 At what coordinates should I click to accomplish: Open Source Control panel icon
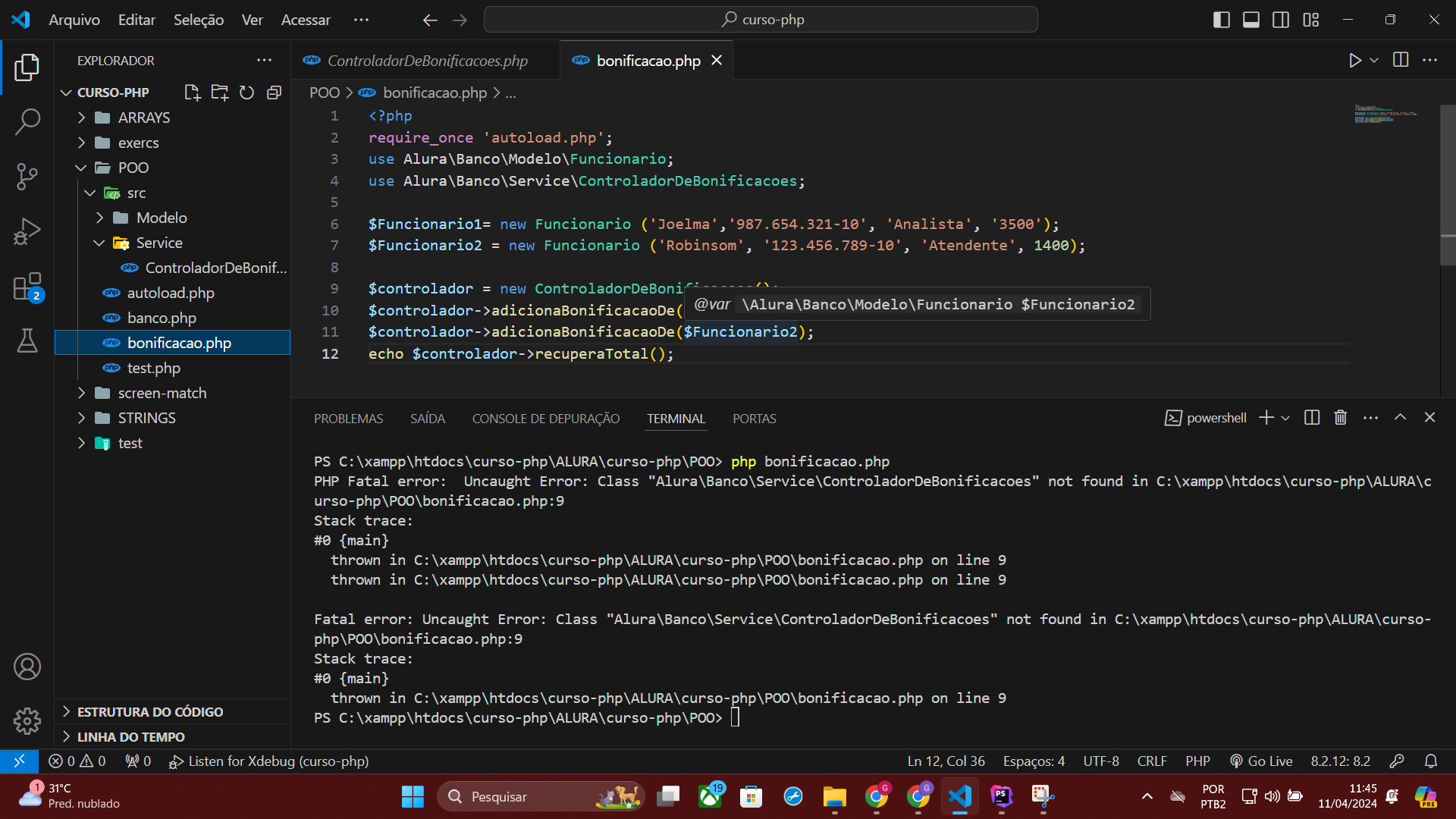tap(27, 177)
